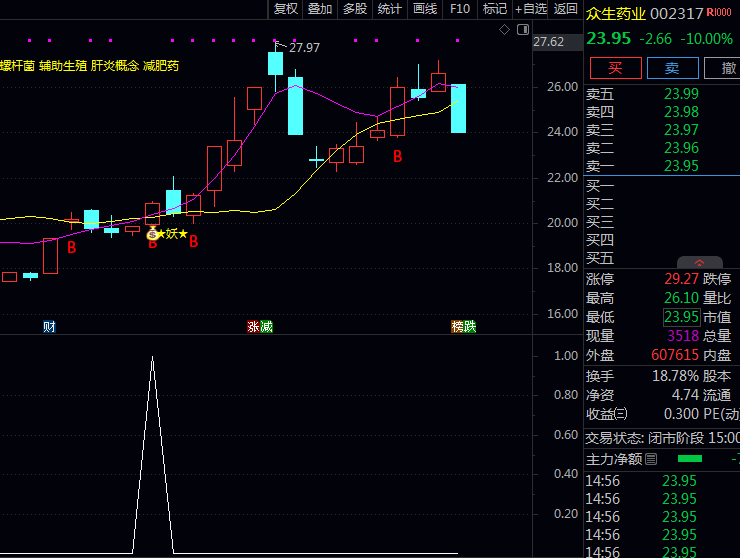
Task: Click the 净资 value 4.74
Action: pyautogui.click(x=685, y=395)
